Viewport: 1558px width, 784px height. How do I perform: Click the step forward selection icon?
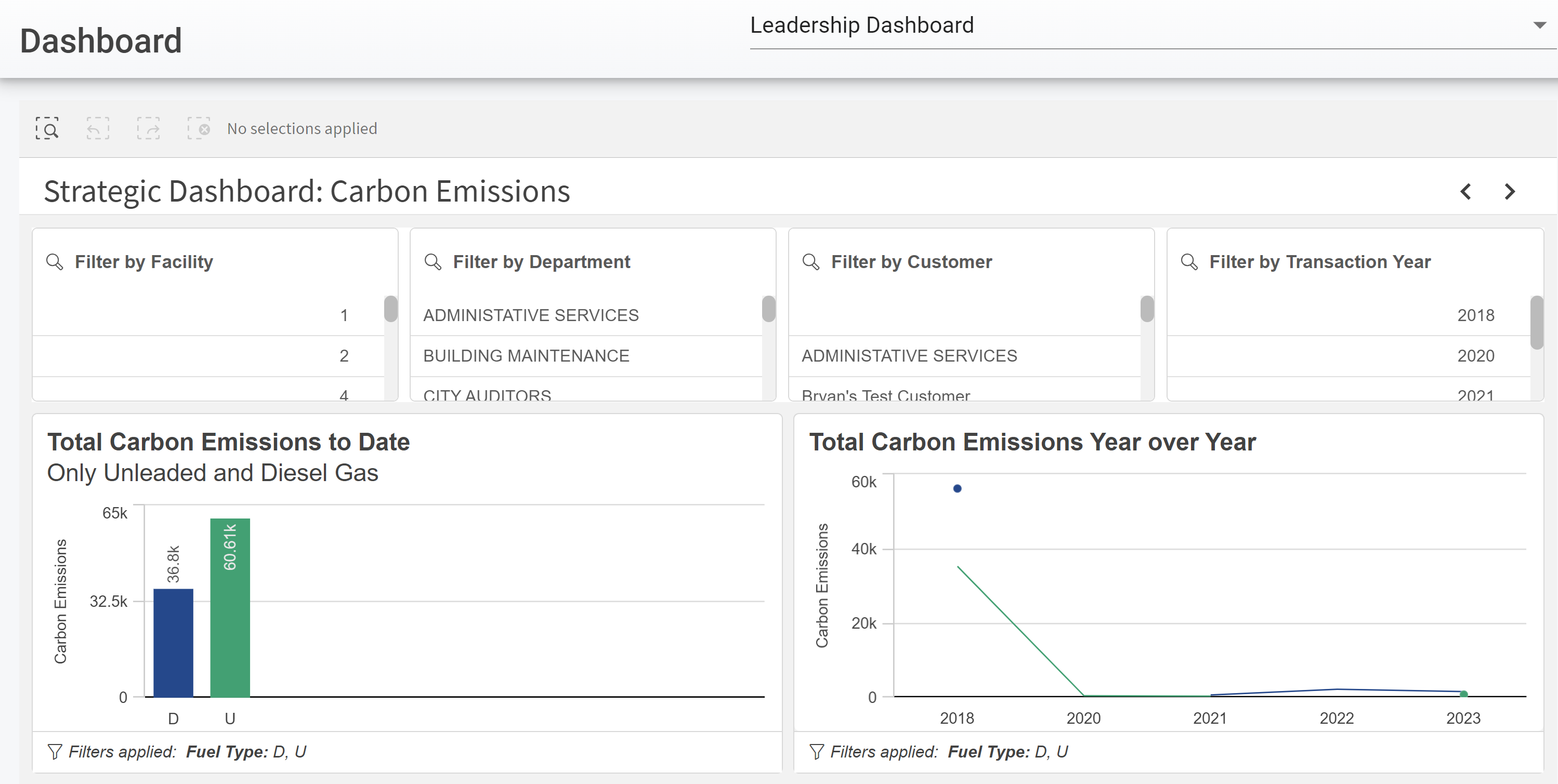point(148,128)
